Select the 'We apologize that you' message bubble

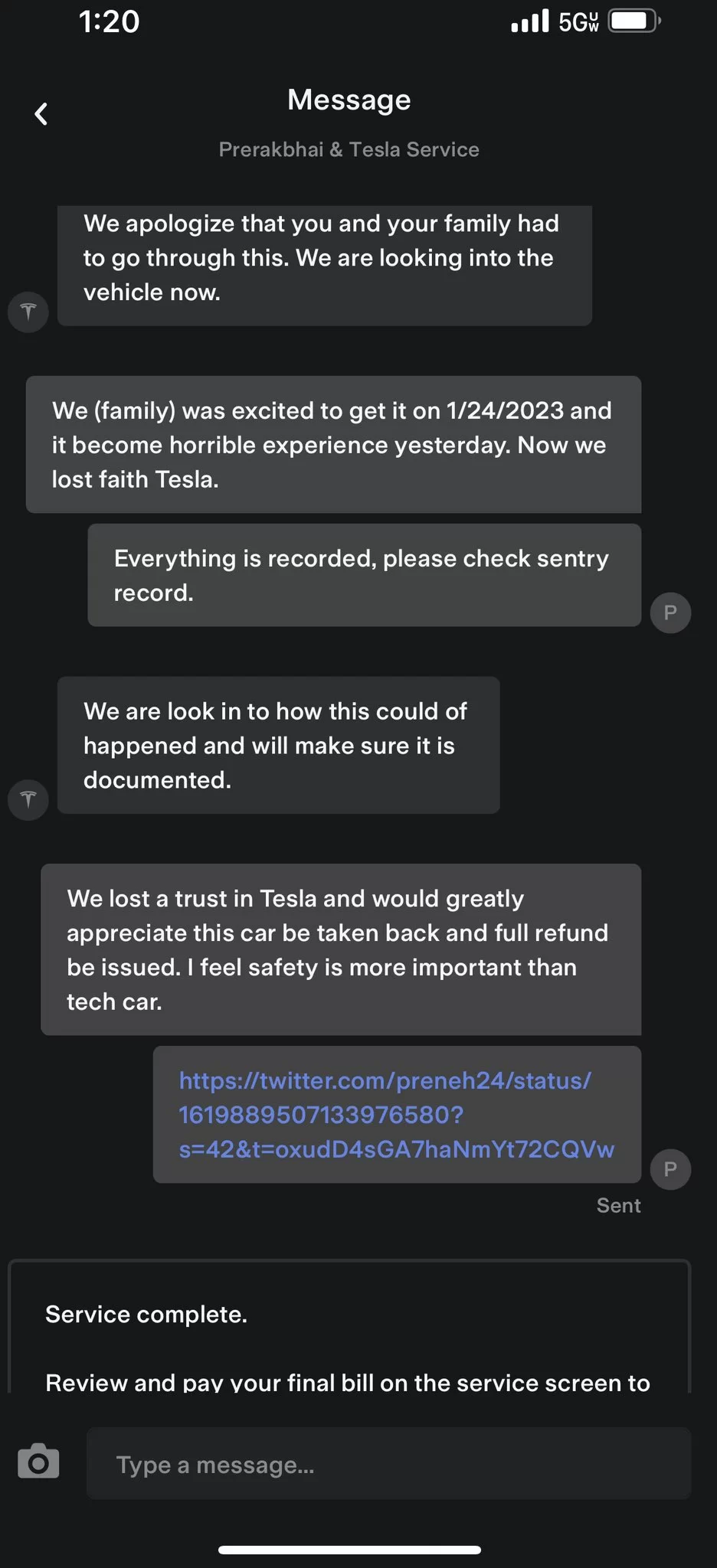point(325,266)
